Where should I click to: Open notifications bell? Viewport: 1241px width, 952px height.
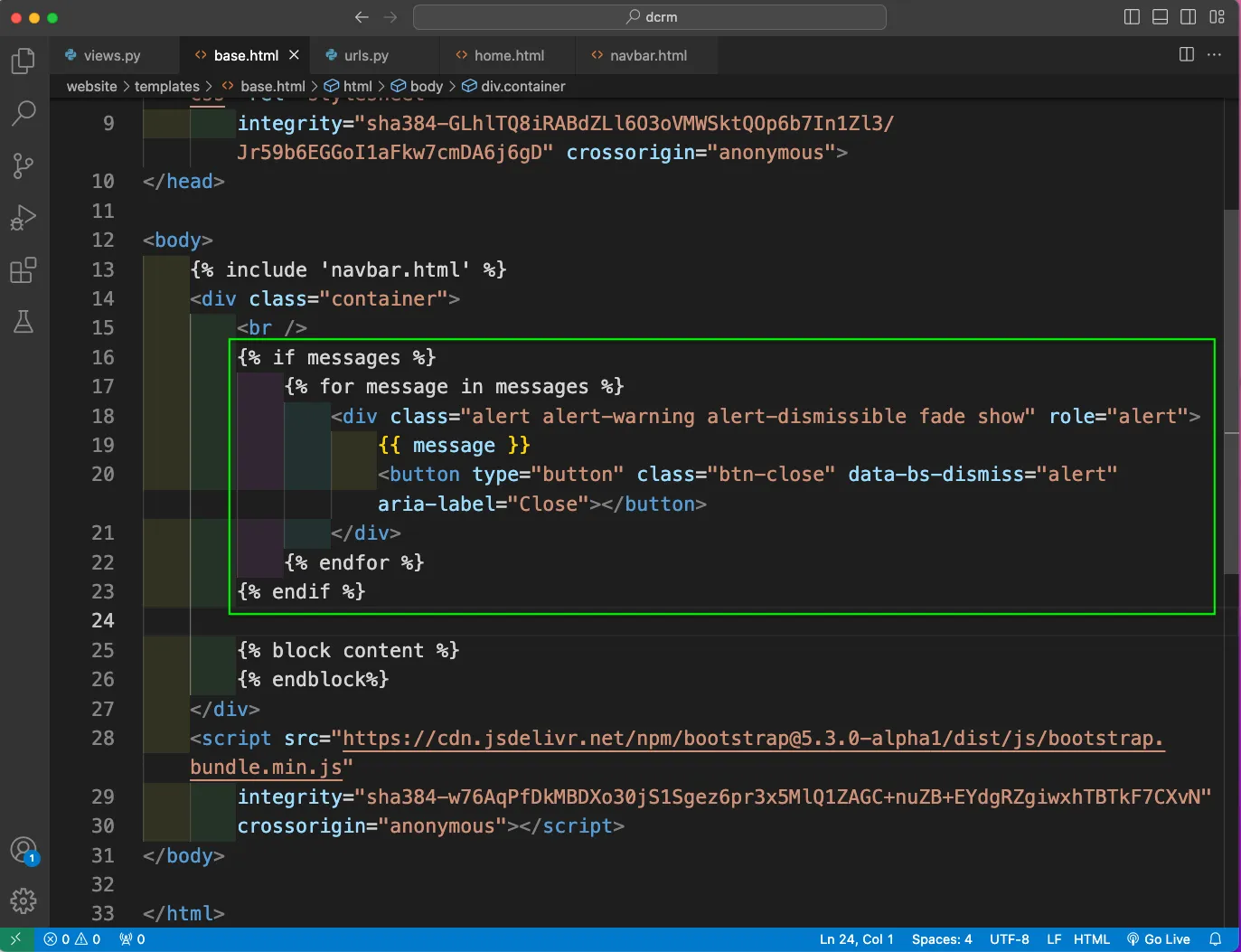(x=1216, y=939)
